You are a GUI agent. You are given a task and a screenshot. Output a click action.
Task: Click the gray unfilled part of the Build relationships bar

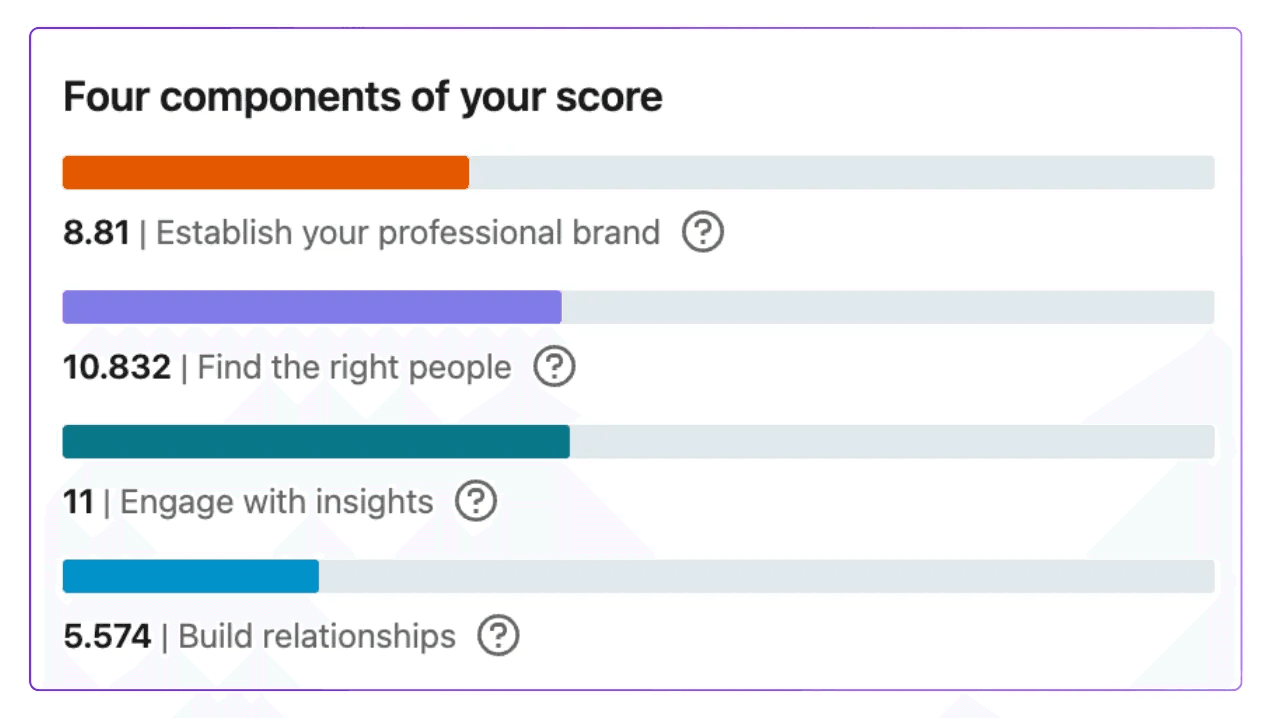coord(767,576)
